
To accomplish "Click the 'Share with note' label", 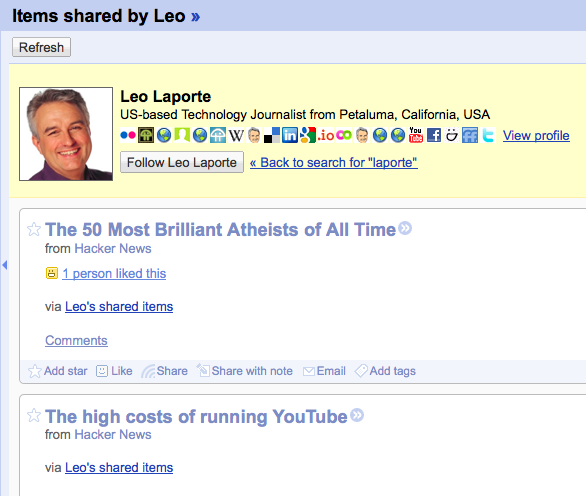I will (252, 371).
